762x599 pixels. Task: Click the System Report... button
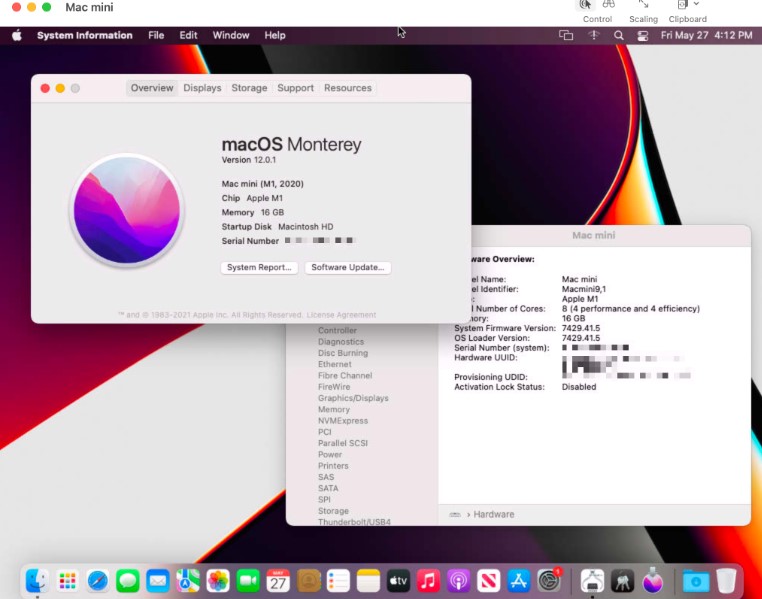pyautogui.click(x=259, y=268)
